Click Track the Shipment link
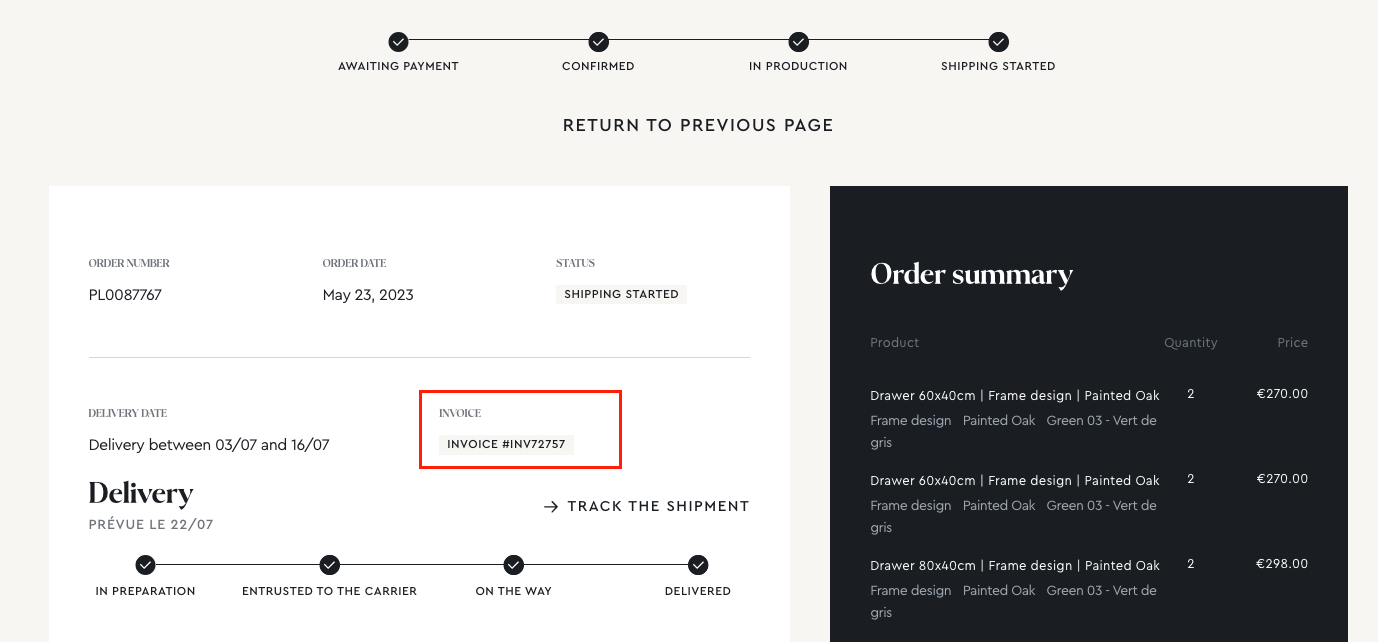The image size is (1378, 642). pos(658,506)
